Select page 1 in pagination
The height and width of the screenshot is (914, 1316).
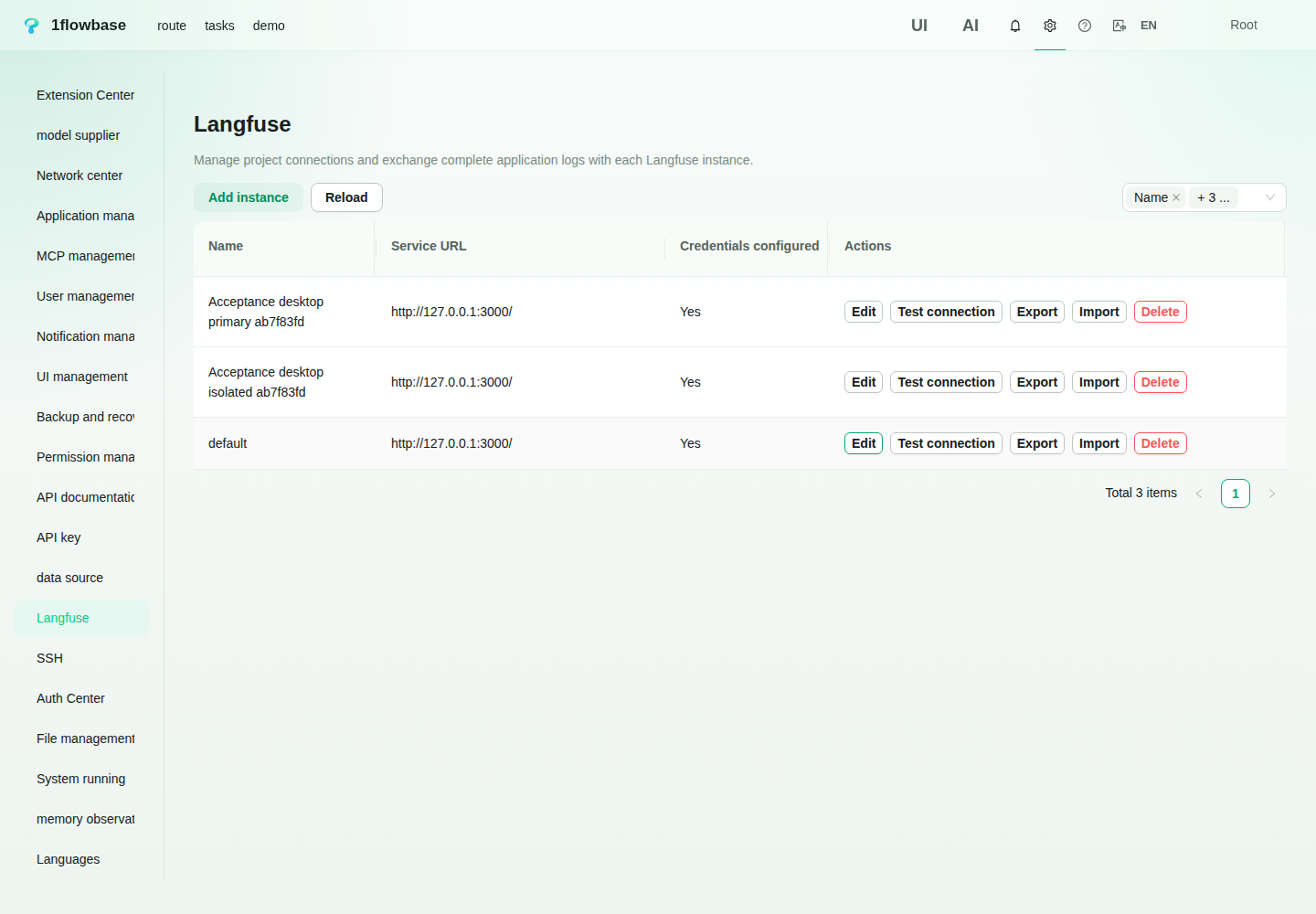tap(1236, 494)
